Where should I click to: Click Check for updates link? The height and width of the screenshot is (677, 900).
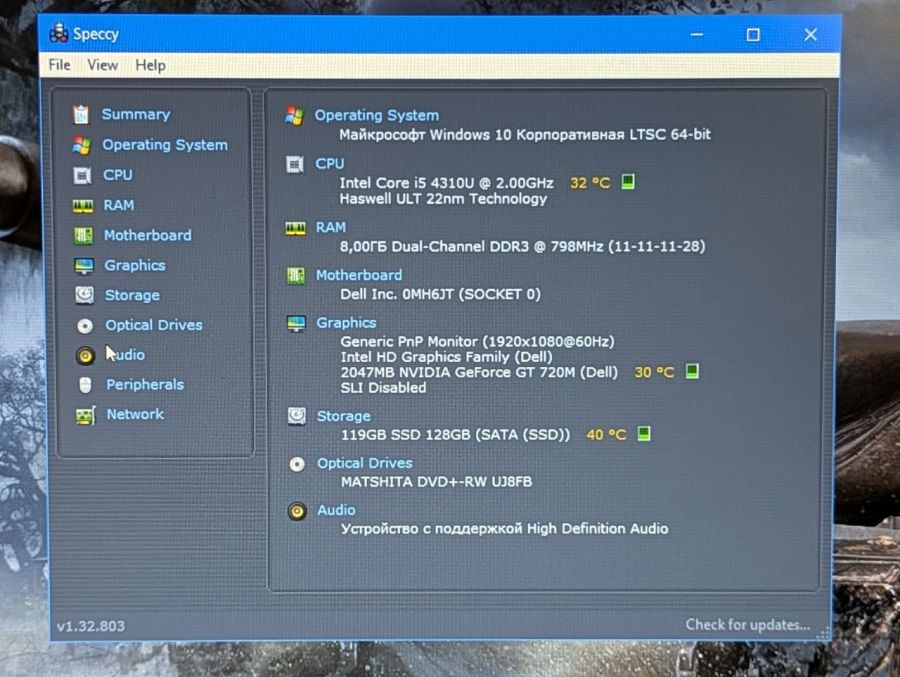pyautogui.click(x=748, y=625)
